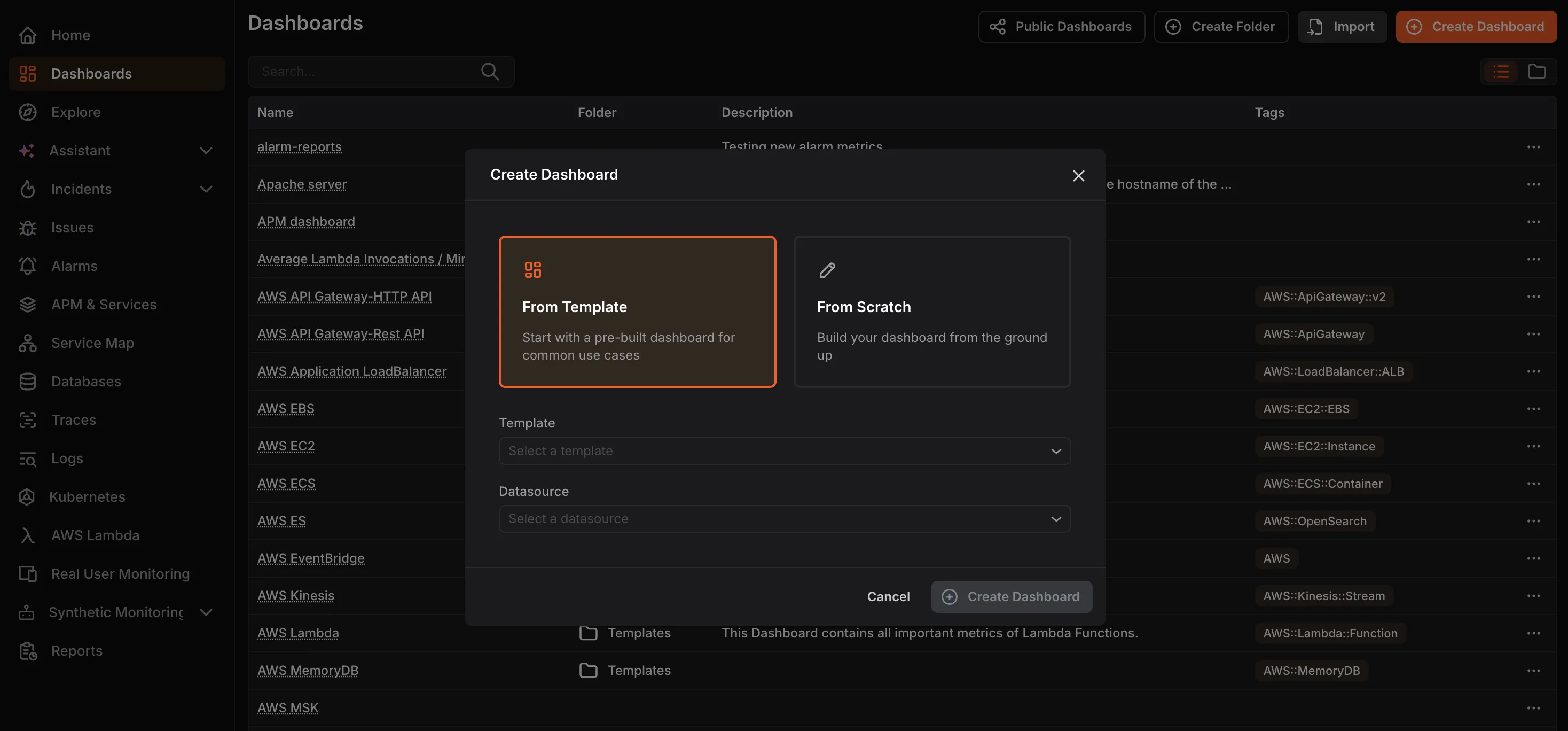Click the Tags column header

pos(1269,112)
